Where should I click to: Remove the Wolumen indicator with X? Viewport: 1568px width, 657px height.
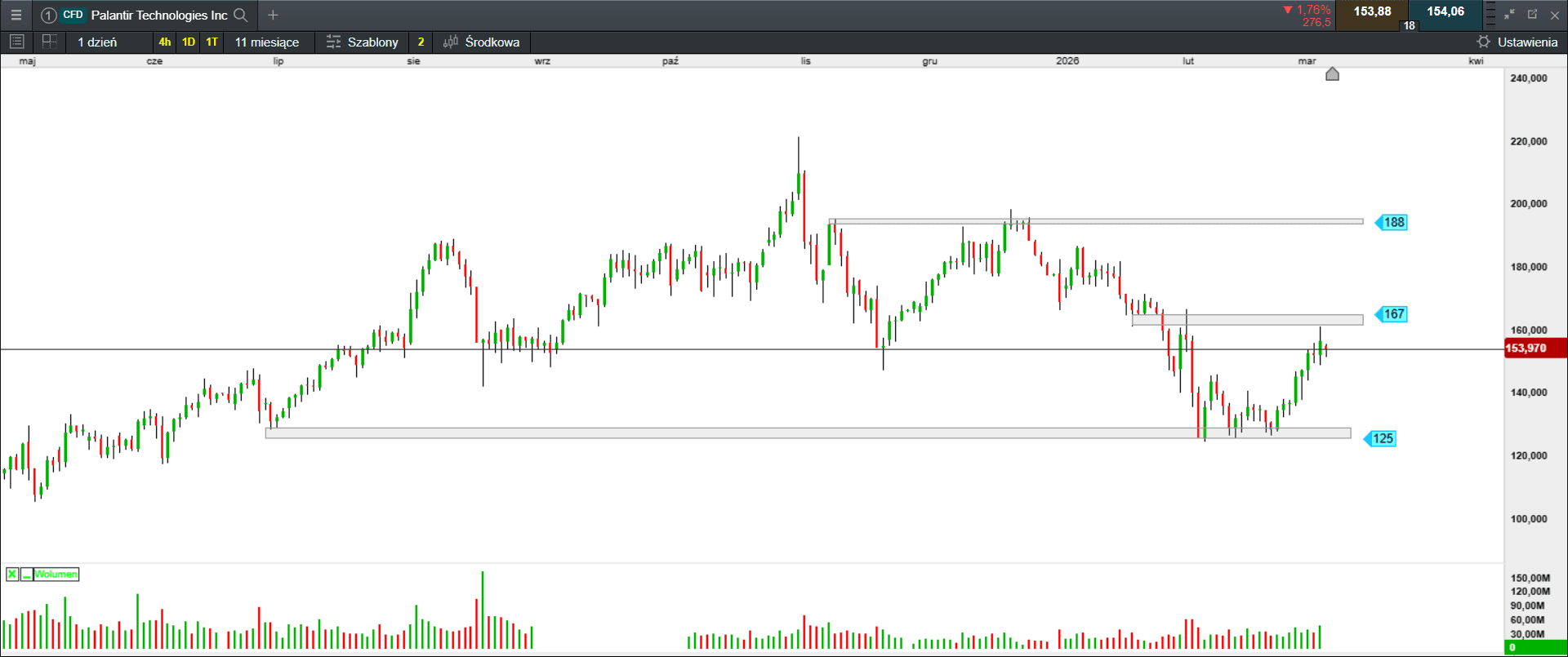pyautogui.click(x=12, y=575)
